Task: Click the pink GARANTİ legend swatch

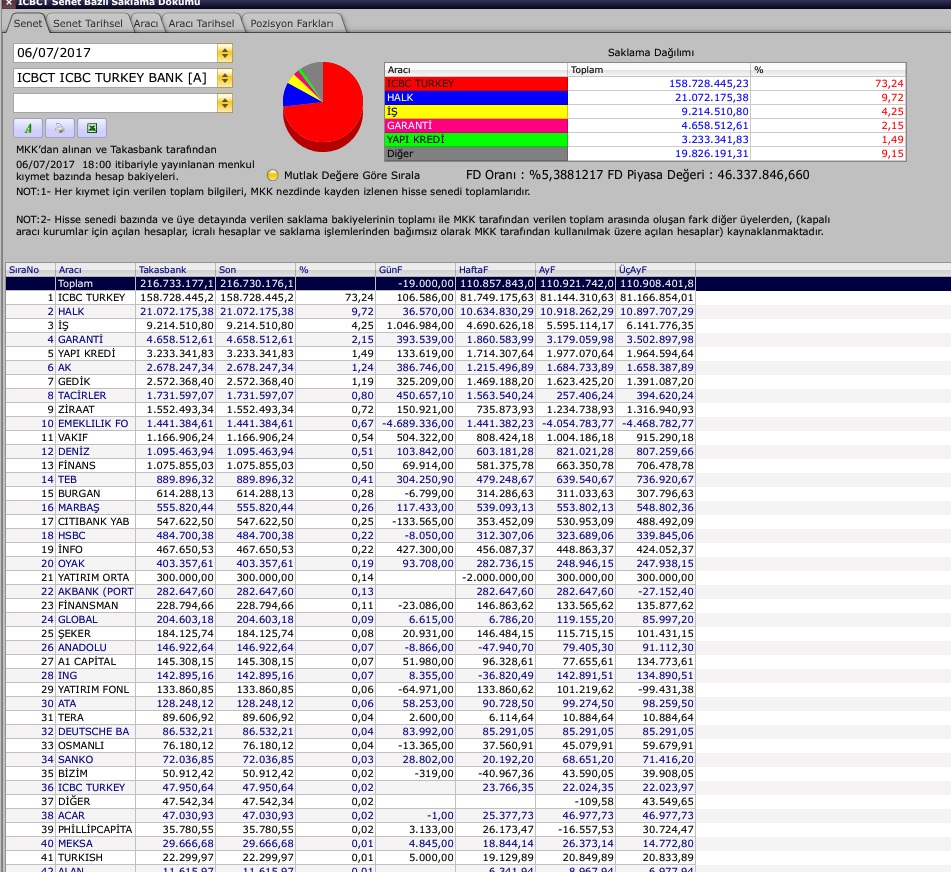Action: tap(476, 126)
